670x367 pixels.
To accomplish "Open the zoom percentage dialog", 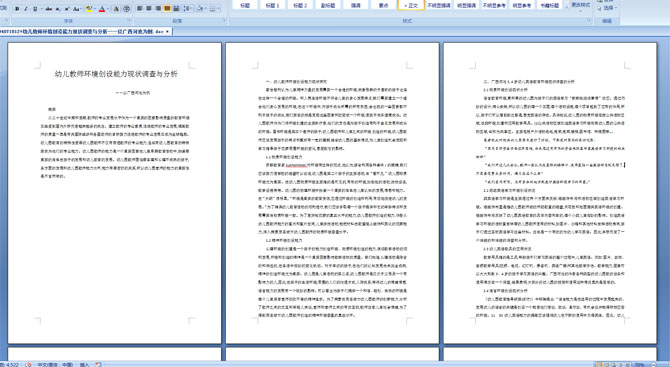I will point(640,365).
